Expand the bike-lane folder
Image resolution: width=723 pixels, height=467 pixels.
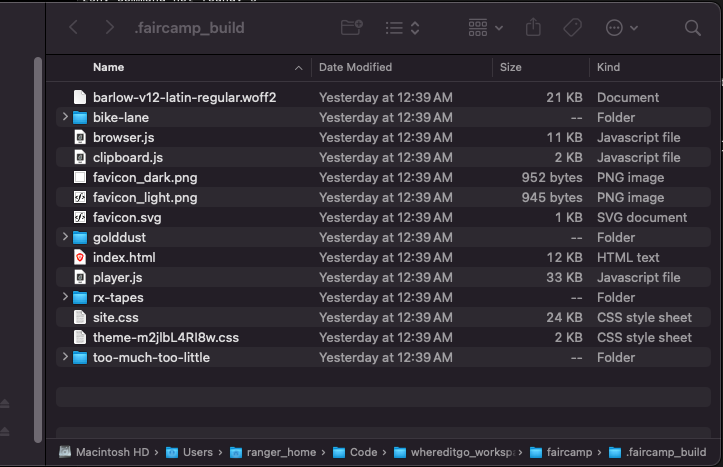click(x=65, y=117)
